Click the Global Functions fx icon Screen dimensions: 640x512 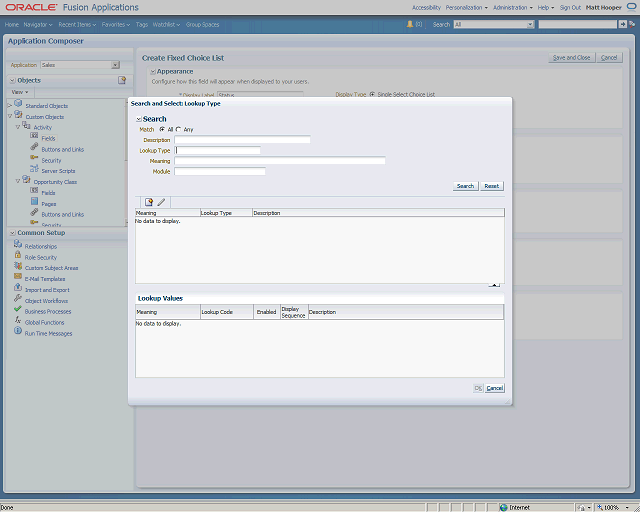[x=18, y=320]
